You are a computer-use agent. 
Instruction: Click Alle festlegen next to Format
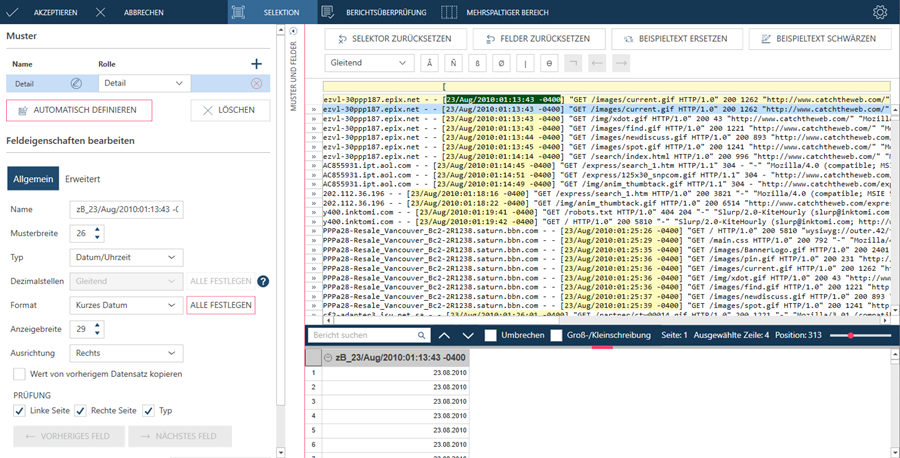tap(221, 305)
